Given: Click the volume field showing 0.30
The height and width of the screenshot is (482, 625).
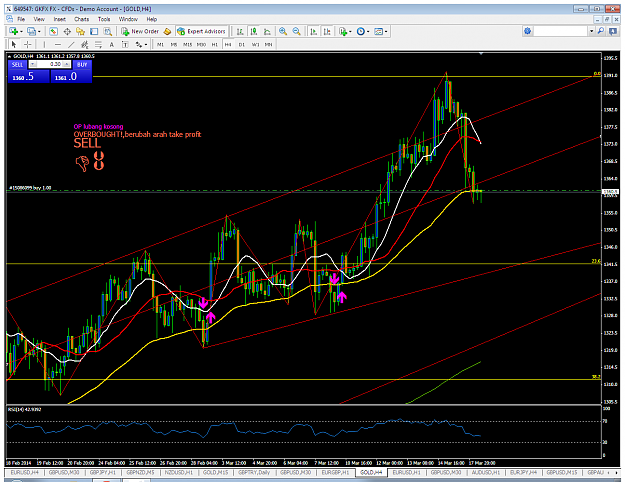Looking at the screenshot, I should [50, 64].
